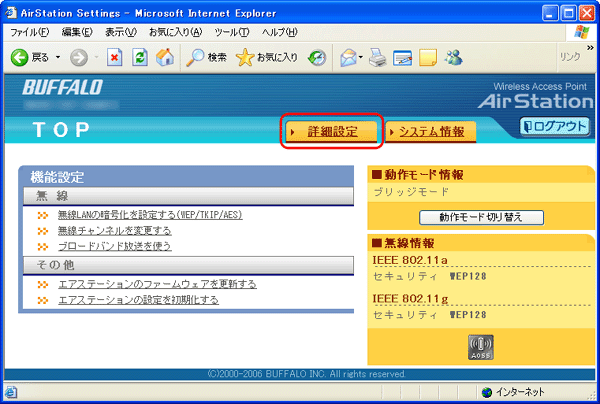This screenshot has width=600, height=404.
Task: Click the インターネット zone globe icon
Action: (x=487, y=392)
